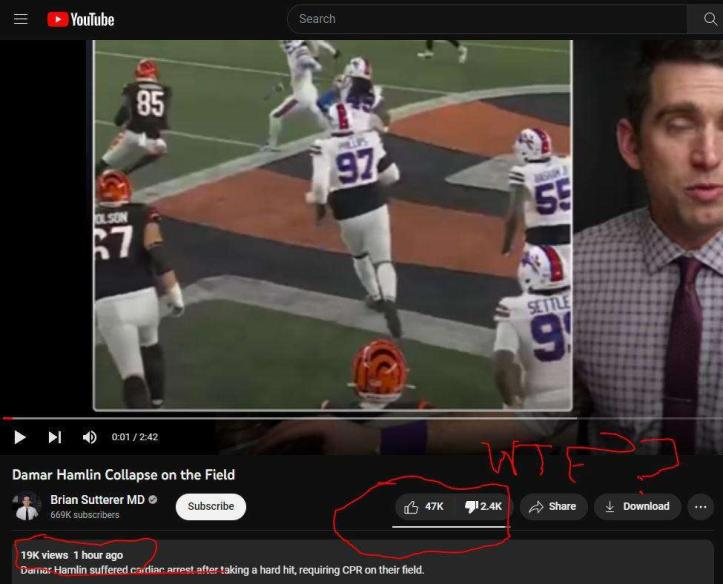
Task: Seek on the video progress bar
Action: [x=300, y=418]
